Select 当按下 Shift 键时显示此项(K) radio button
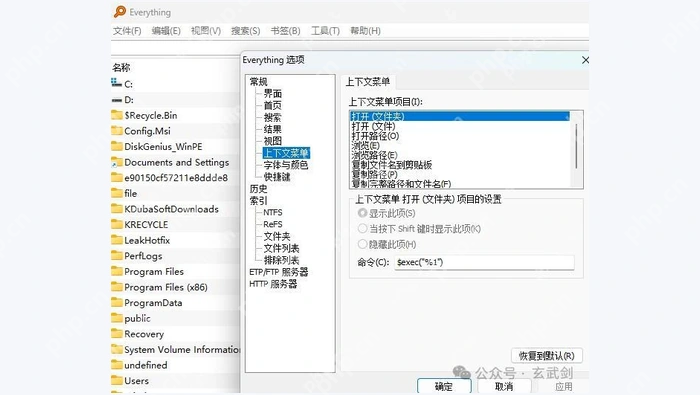Screen dimensions: 700x395 pos(362,229)
